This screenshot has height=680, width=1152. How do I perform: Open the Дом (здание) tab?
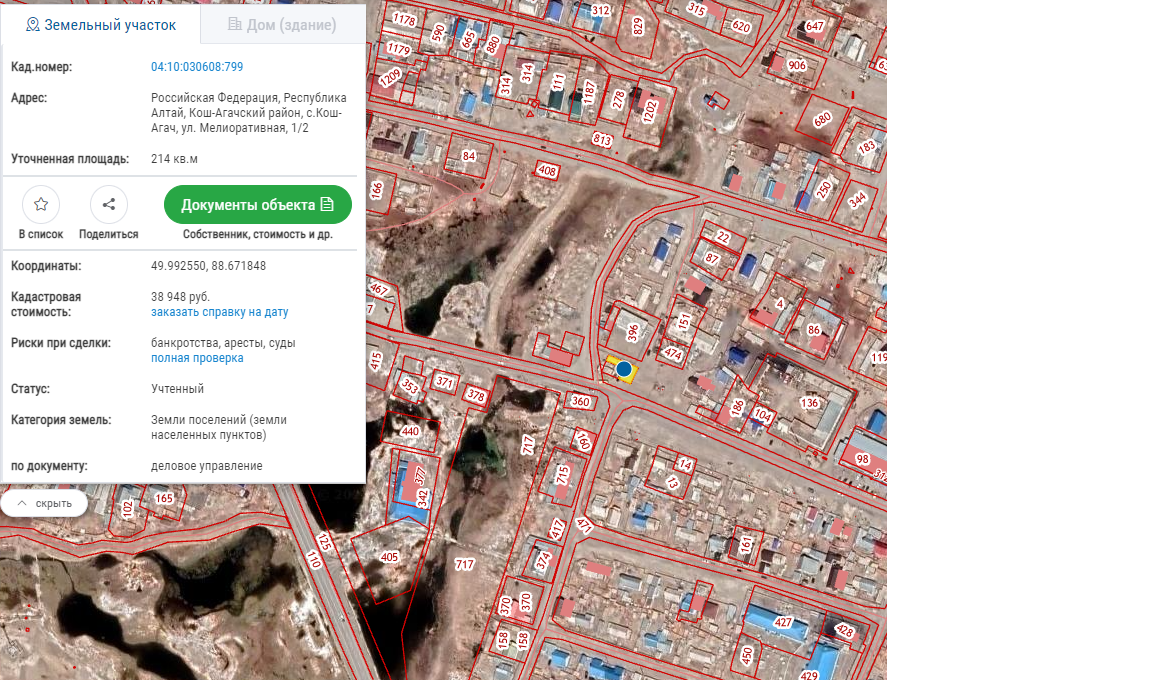pos(283,24)
